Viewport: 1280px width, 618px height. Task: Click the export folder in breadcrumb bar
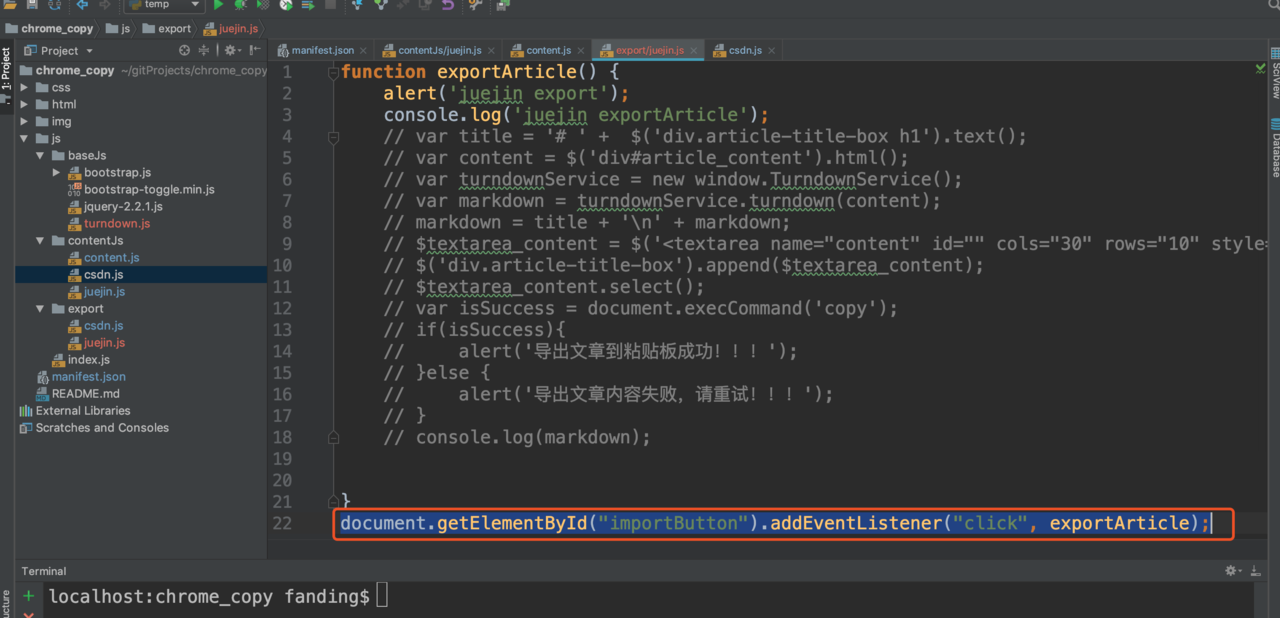(173, 29)
